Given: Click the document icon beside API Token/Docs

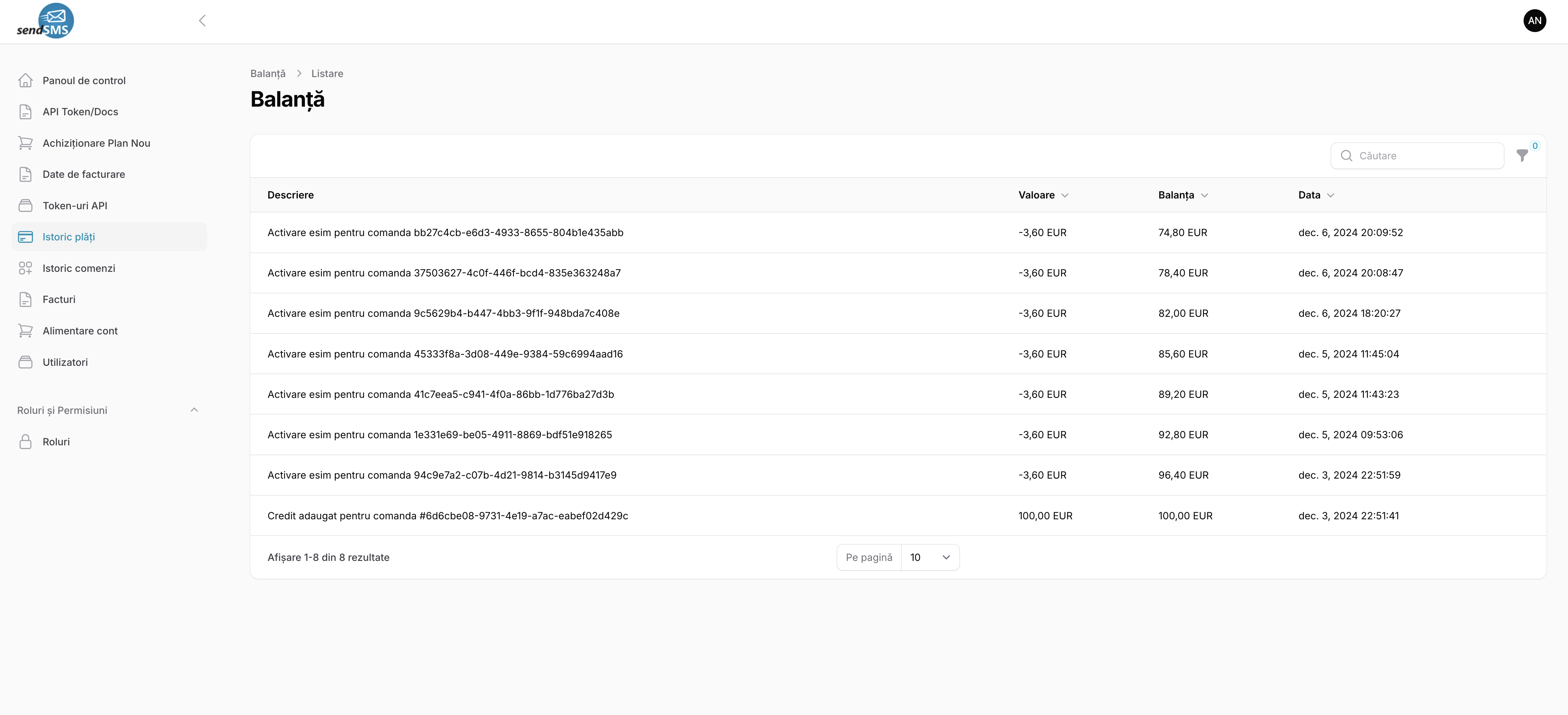Looking at the screenshot, I should (26, 112).
